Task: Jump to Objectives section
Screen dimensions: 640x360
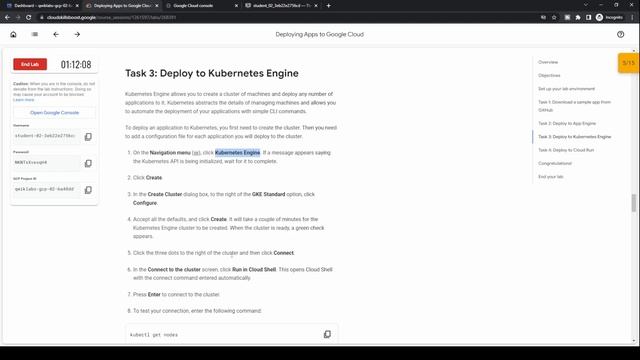Action: click(549, 76)
